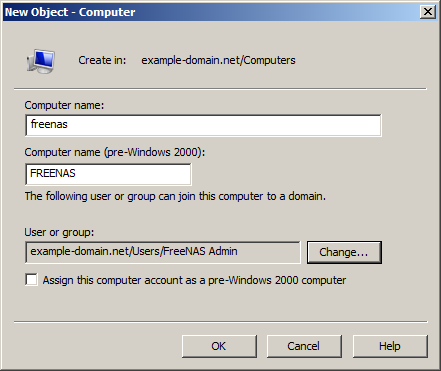Cancel the new computer dialog

click(x=304, y=346)
